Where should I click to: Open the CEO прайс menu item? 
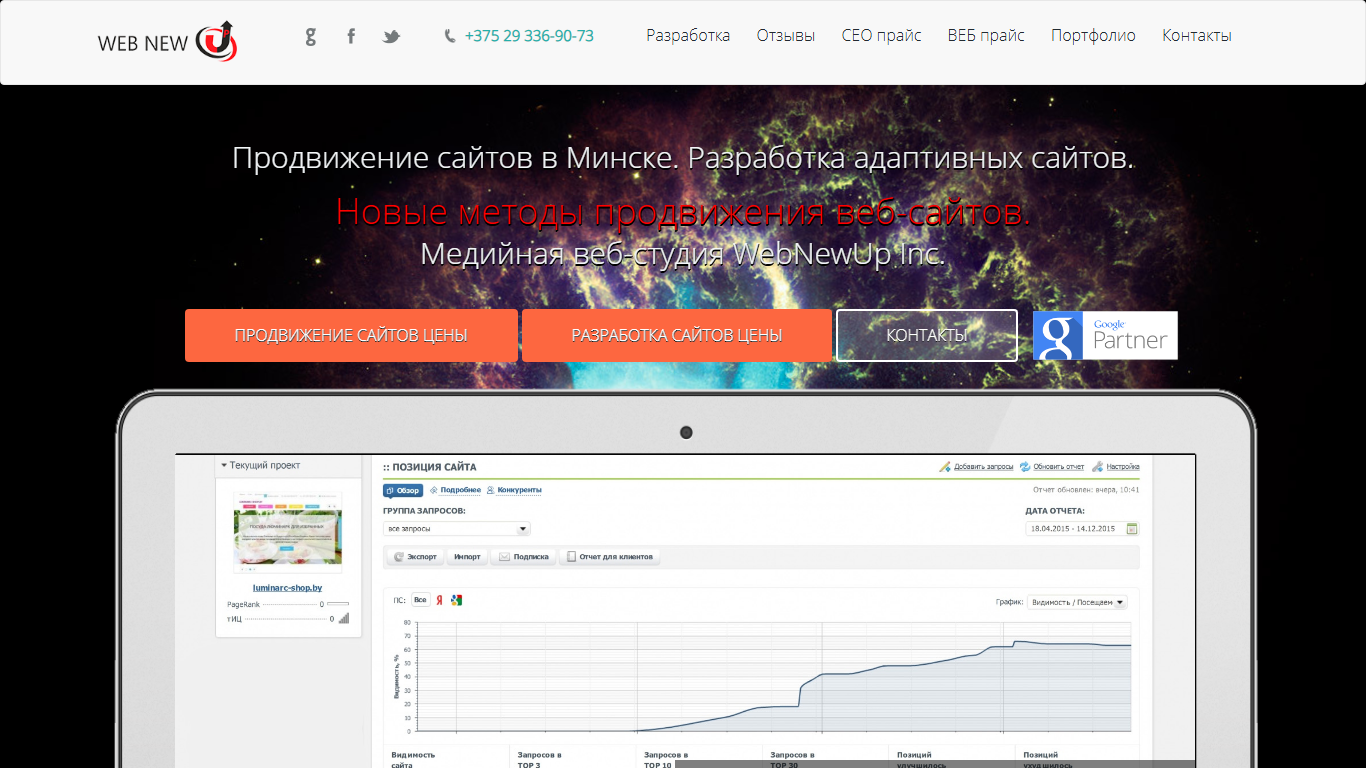pos(882,36)
